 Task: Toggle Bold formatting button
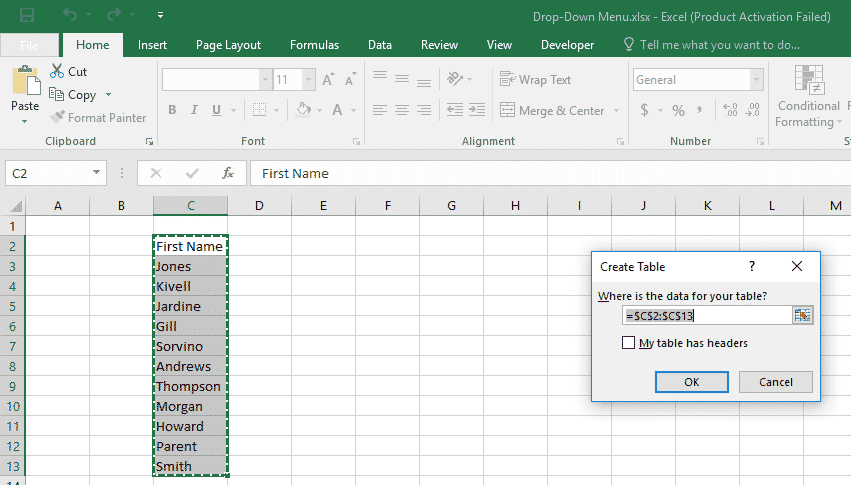pos(172,110)
